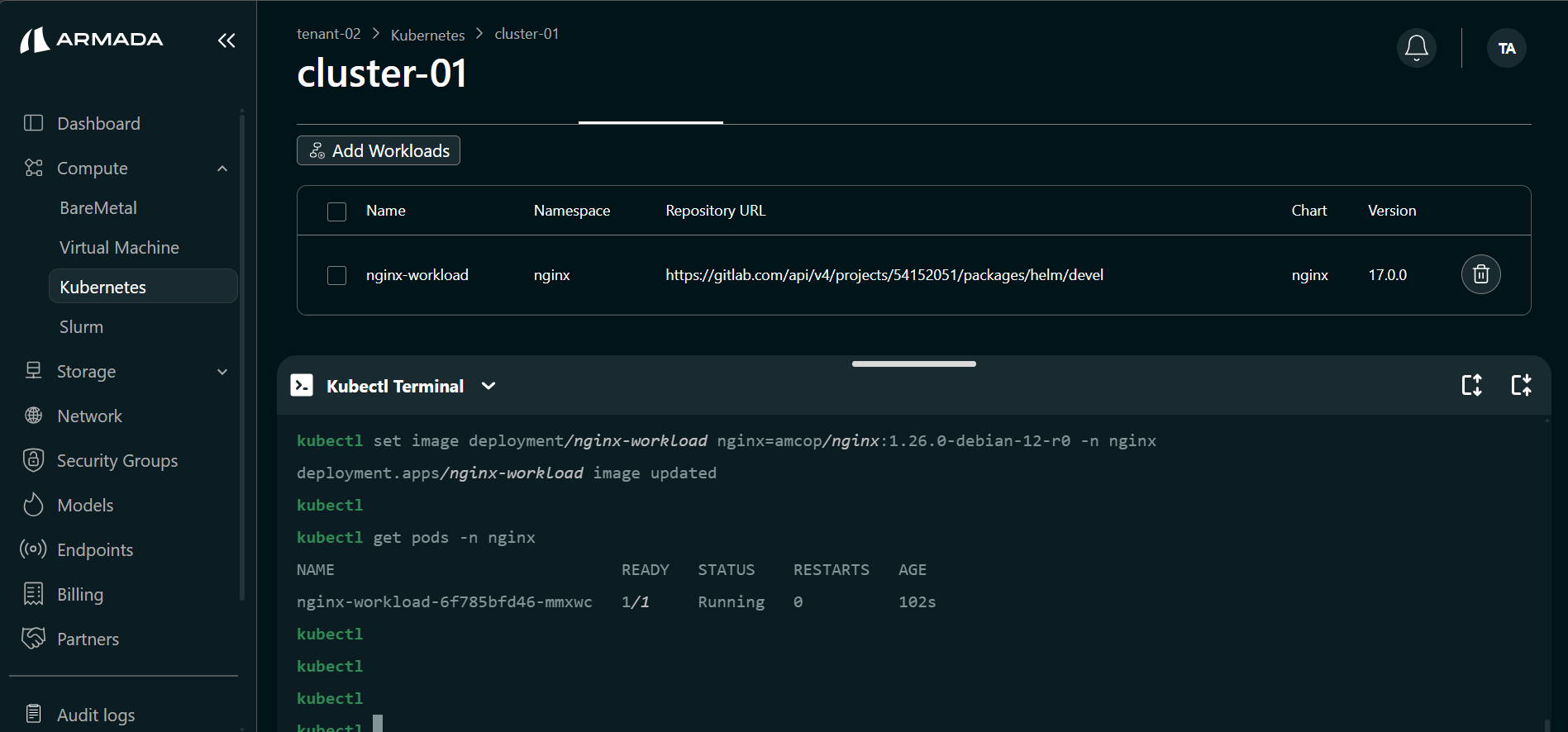This screenshot has height=732, width=1568.
Task: Open the Billing page
Action: click(x=80, y=595)
